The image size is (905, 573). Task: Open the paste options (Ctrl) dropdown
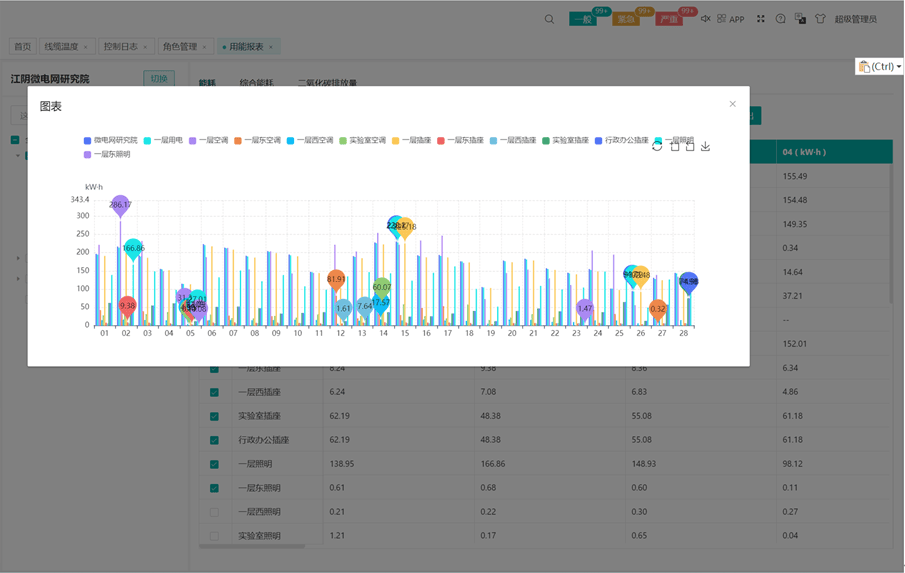tap(880, 67)
